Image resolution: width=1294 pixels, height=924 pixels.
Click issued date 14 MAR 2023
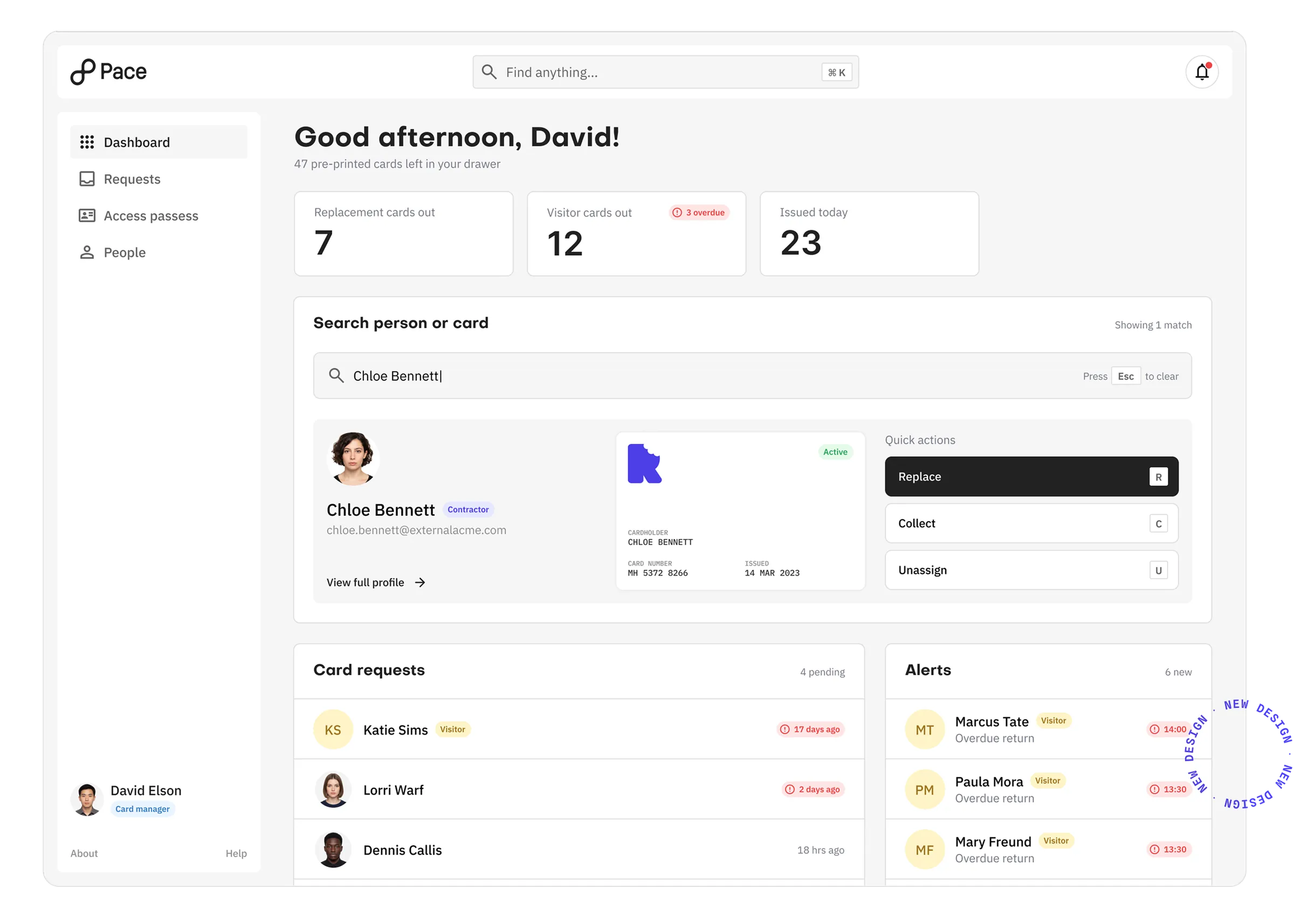click(772, 573)
